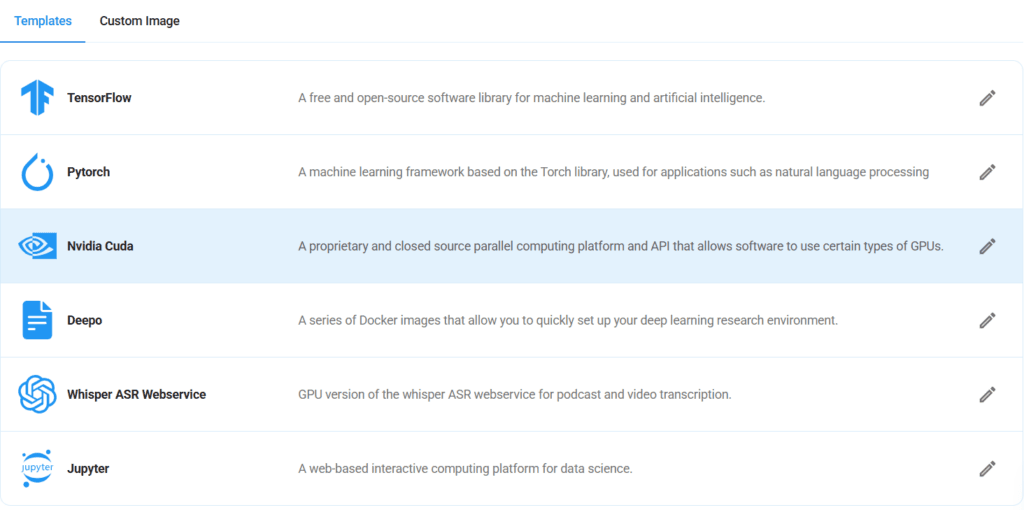
Task: Select the Nvidia Cuda template description
Action: point(620,246)
